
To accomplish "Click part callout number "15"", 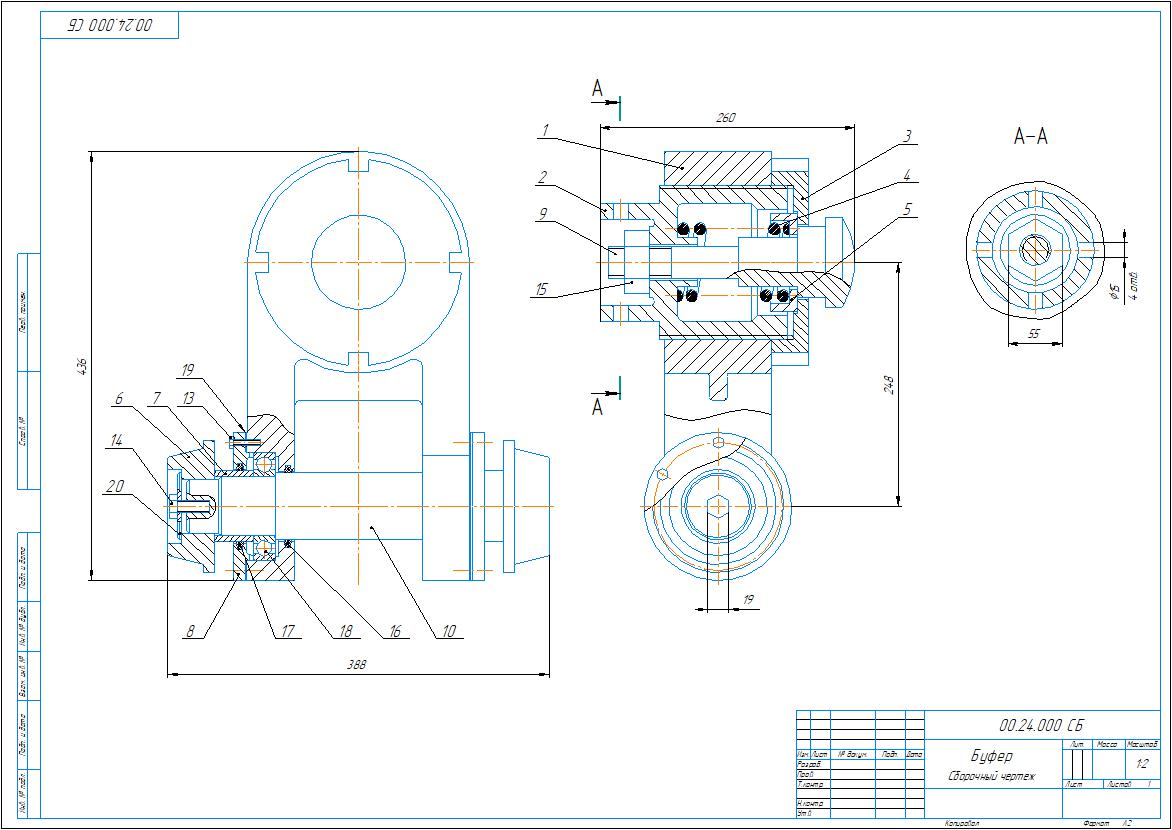I will [542, 290].
